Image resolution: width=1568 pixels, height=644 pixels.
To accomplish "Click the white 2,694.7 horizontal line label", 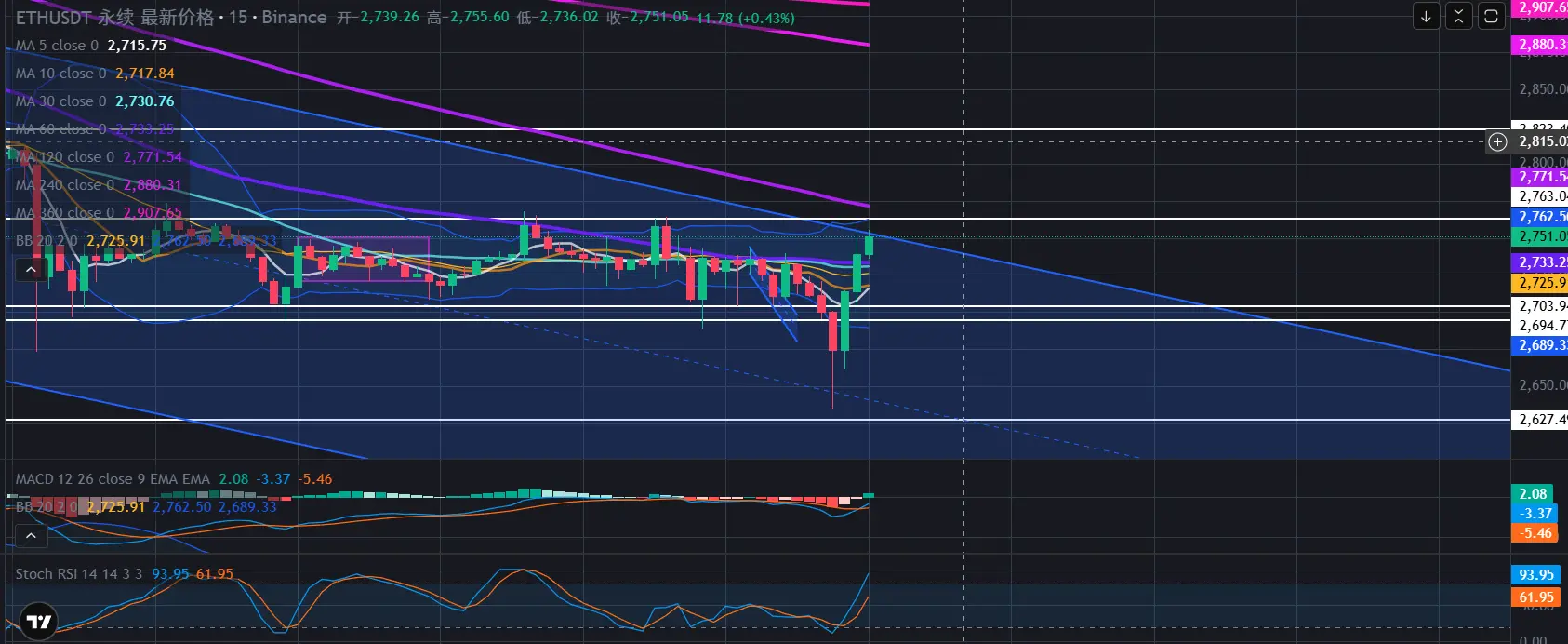I will [x=1540, y=326].
